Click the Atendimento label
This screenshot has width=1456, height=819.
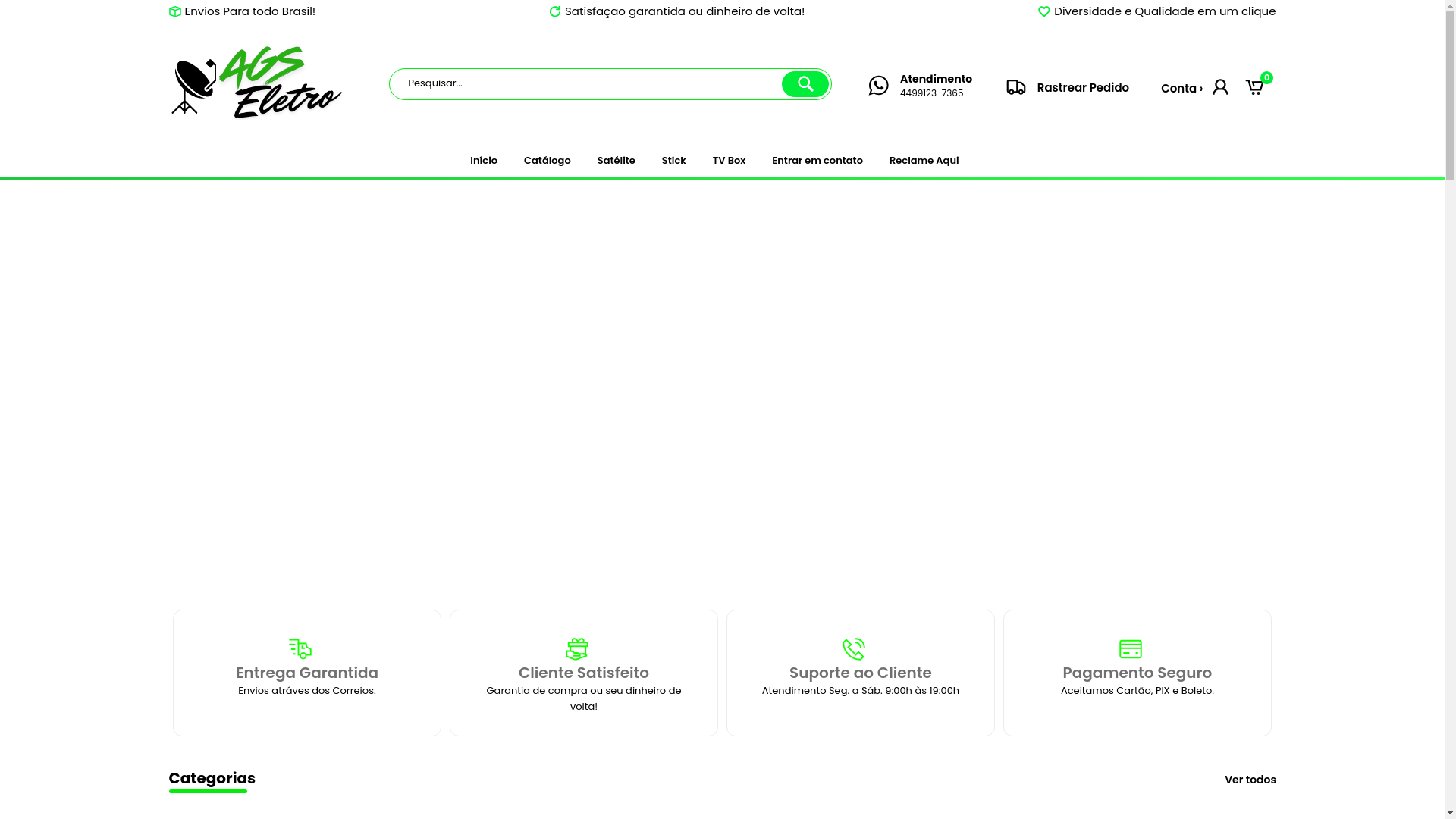point(936,79)
